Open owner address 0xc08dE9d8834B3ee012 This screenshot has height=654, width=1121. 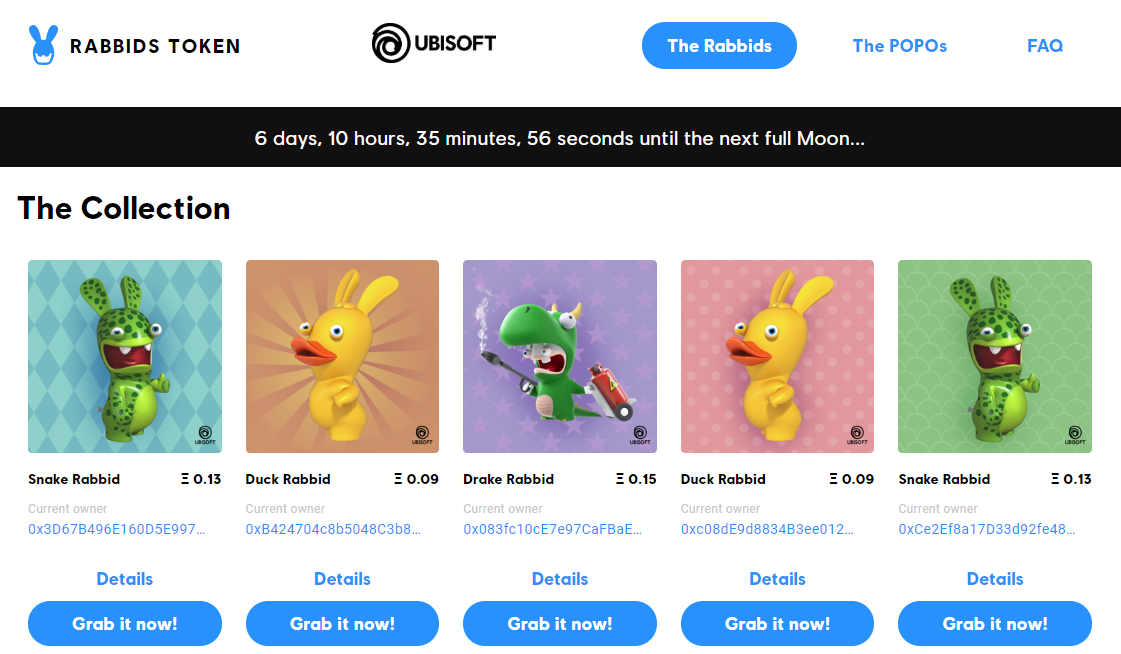(768, 529)
